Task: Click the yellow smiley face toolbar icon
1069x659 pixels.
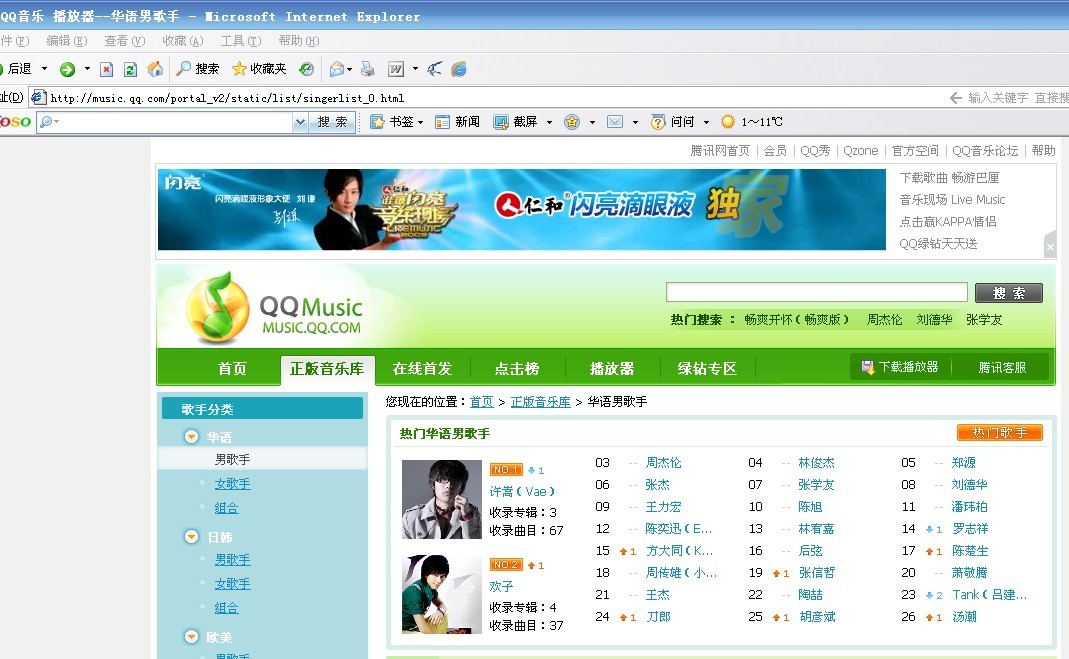Action: point(572,122)
